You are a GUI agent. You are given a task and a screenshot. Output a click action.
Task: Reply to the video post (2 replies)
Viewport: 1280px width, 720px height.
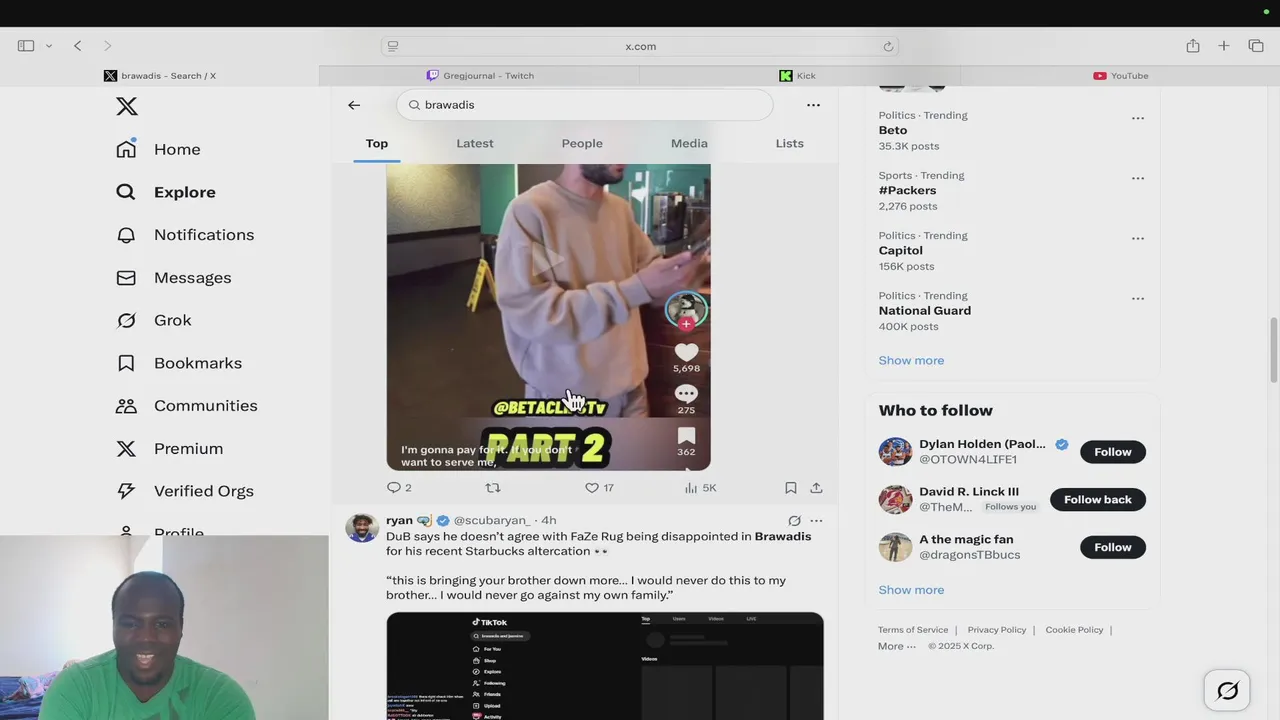(x=399, y=488)
